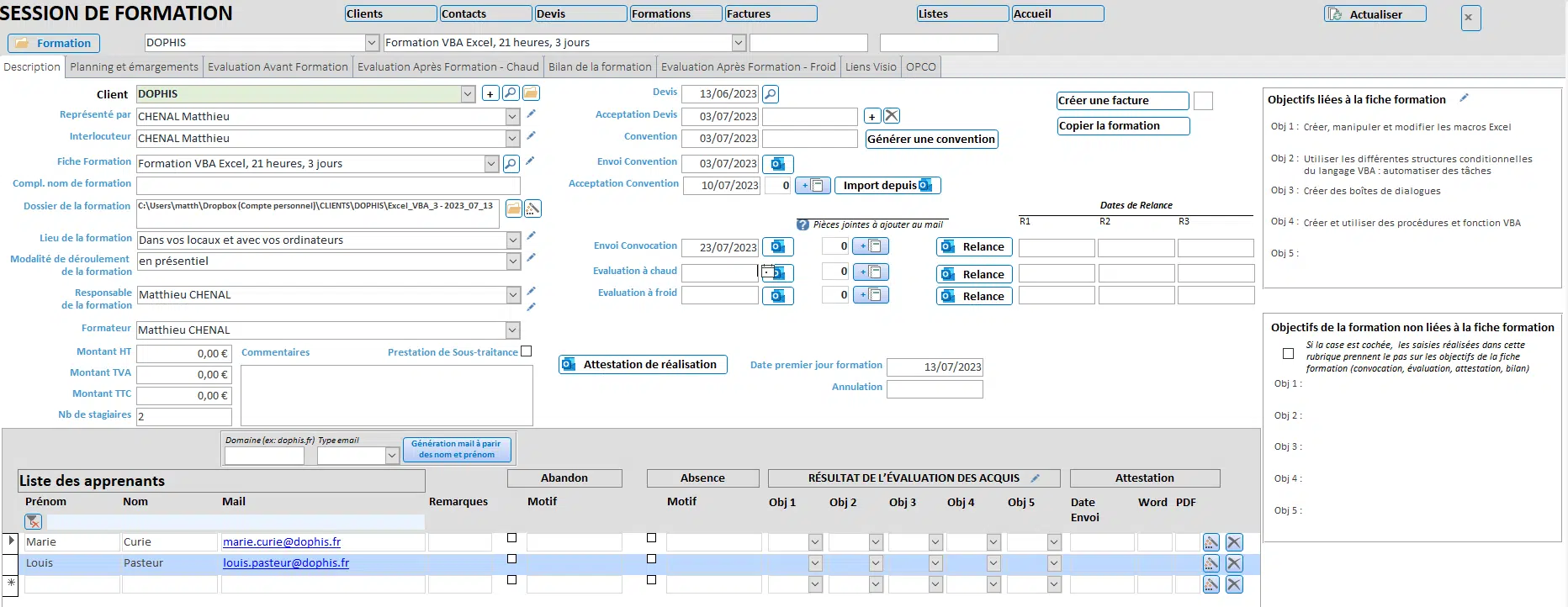Image resolution: width=1568 pixels, height=607 pixels.
Task: Expand the Formateur dropdown
Action: [x=512, y=330]
